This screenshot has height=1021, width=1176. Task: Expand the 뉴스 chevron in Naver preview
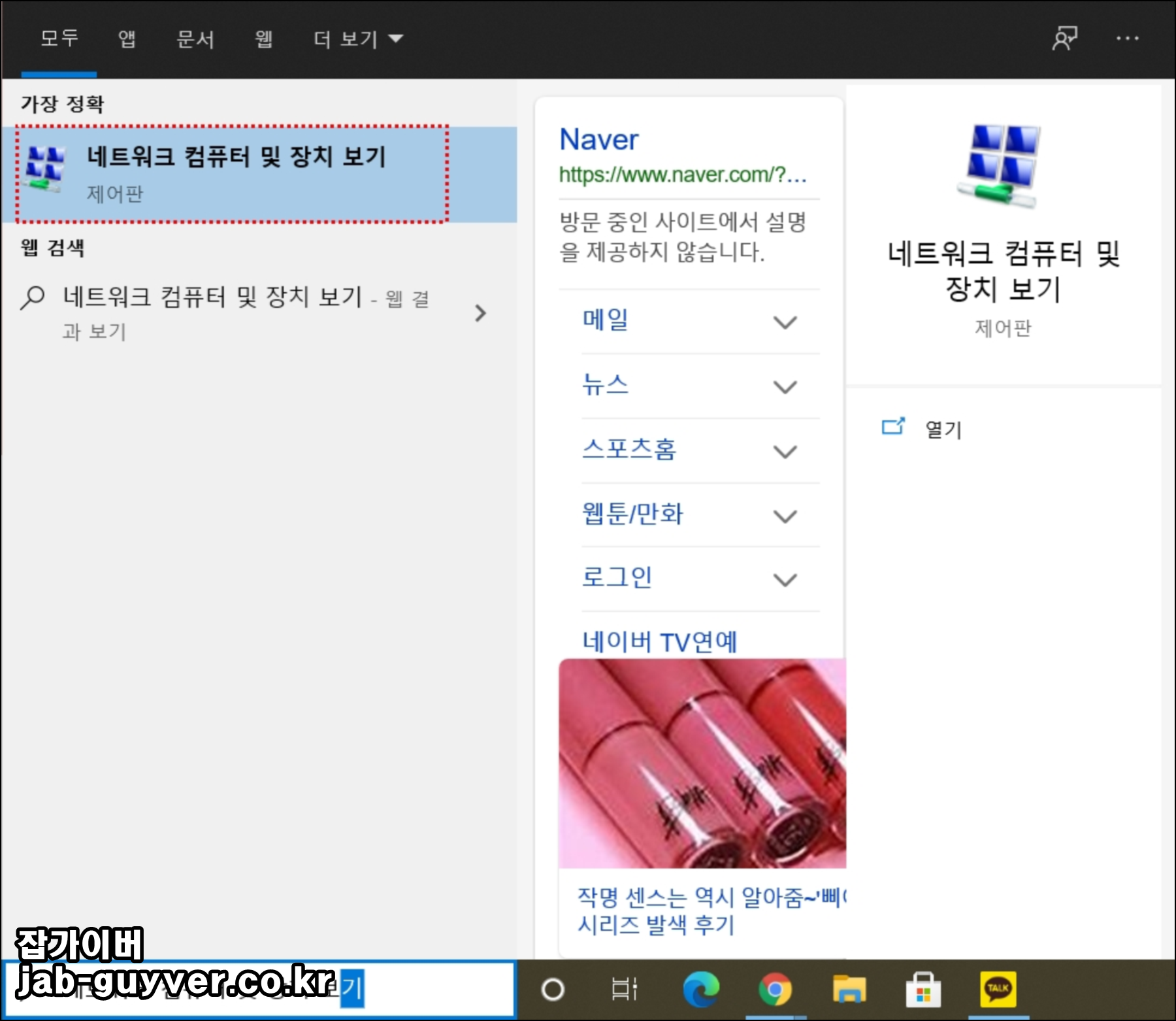point(786,386)
